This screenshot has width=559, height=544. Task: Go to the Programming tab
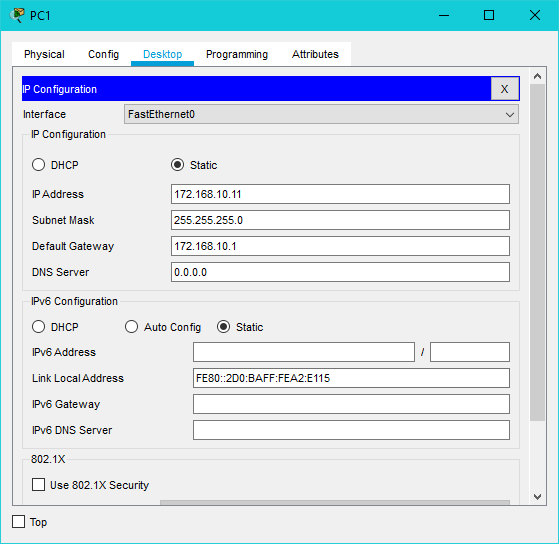tap(237, 54)
